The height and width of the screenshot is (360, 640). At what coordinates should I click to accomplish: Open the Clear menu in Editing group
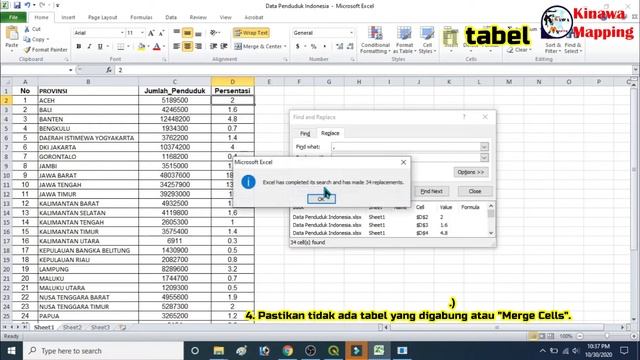pyautogui.click(x=519, y=50)
